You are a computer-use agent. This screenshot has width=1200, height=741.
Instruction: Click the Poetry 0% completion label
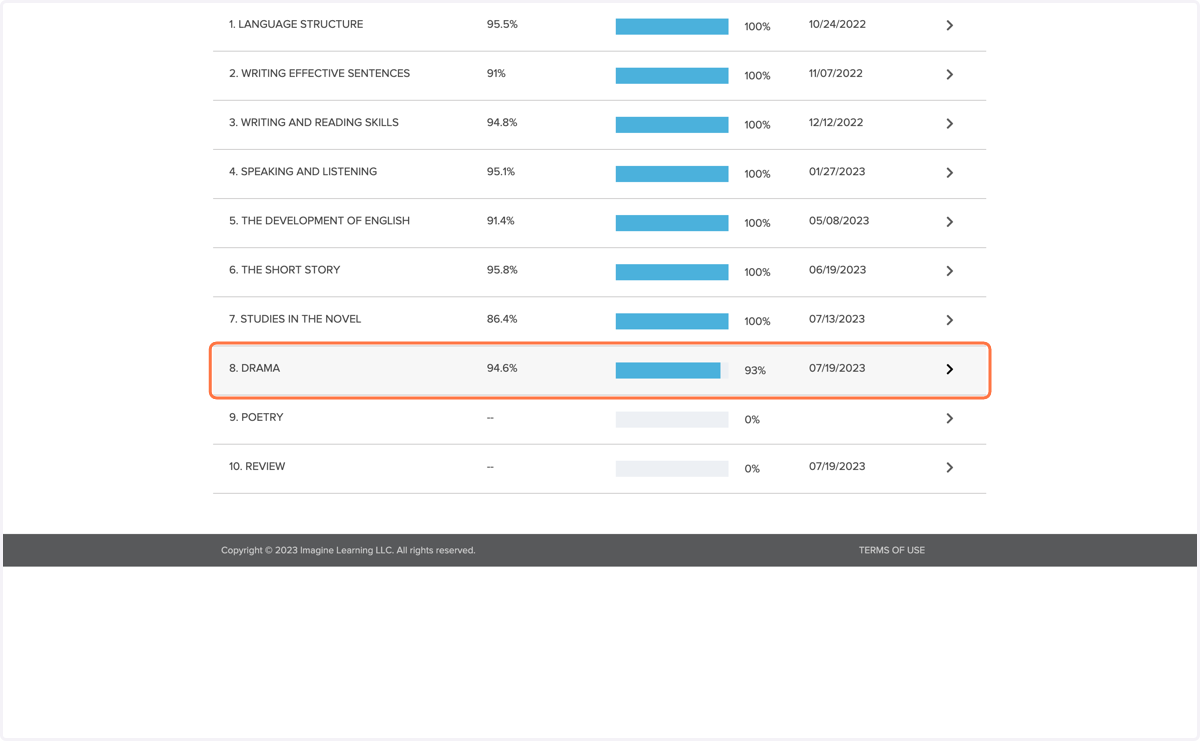click(752, 419)
